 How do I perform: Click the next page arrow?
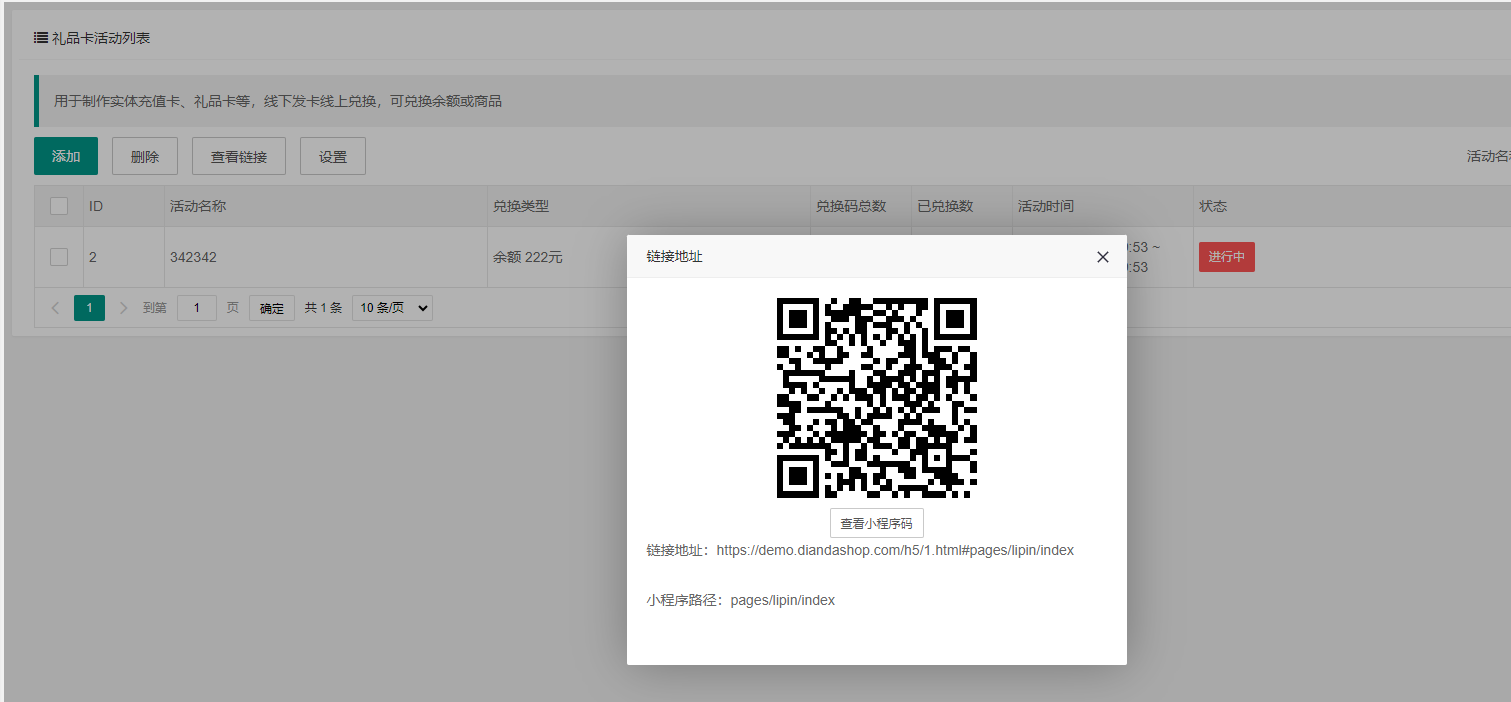point(123,308)
